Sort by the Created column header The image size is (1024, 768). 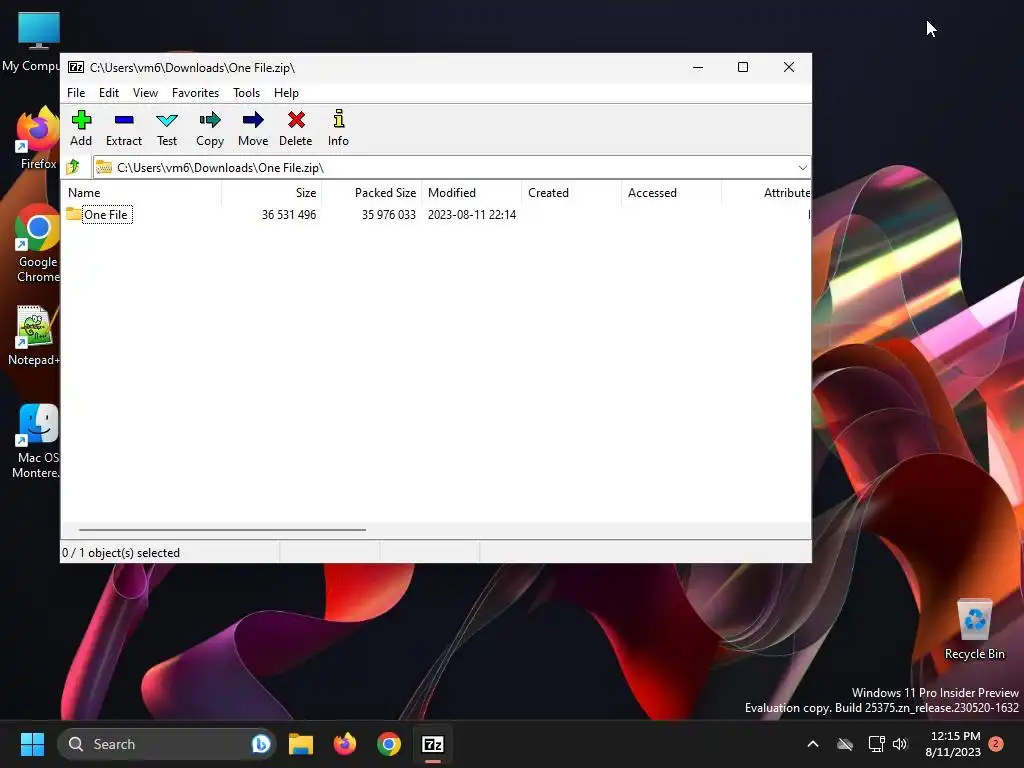point(571,193)
